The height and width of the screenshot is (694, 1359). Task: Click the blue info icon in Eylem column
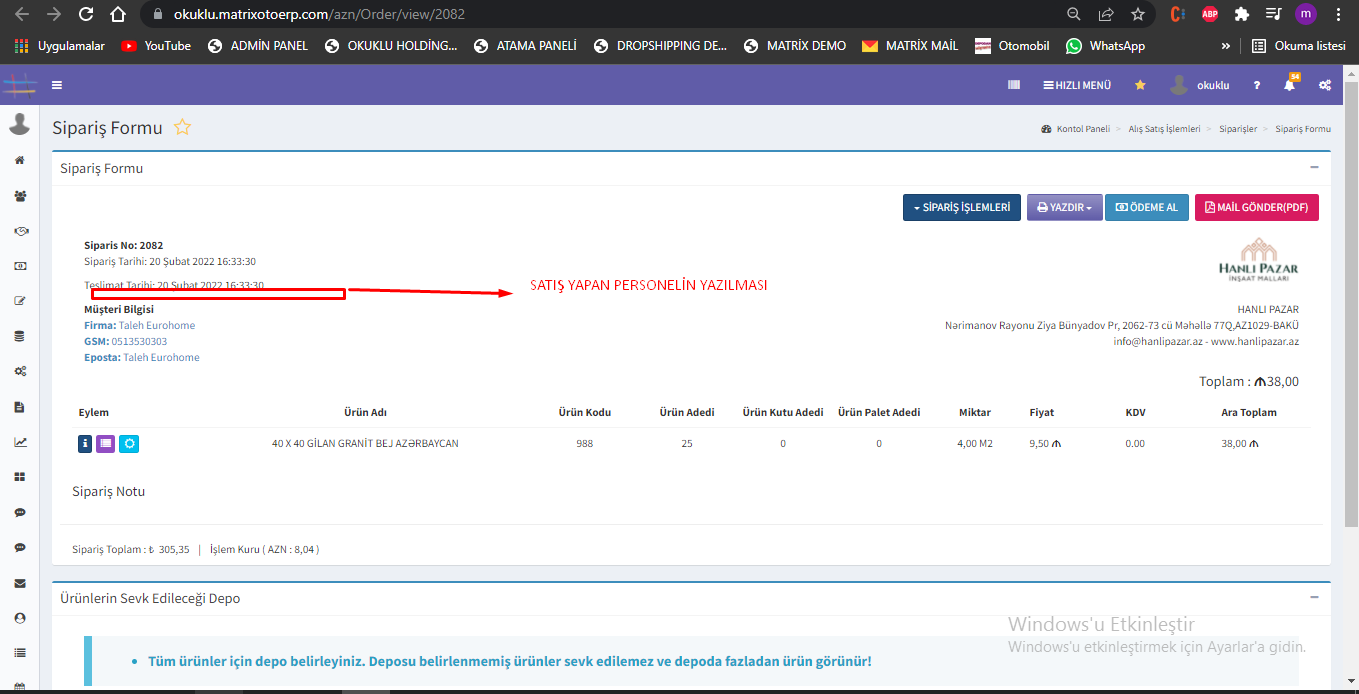(85, 443)
